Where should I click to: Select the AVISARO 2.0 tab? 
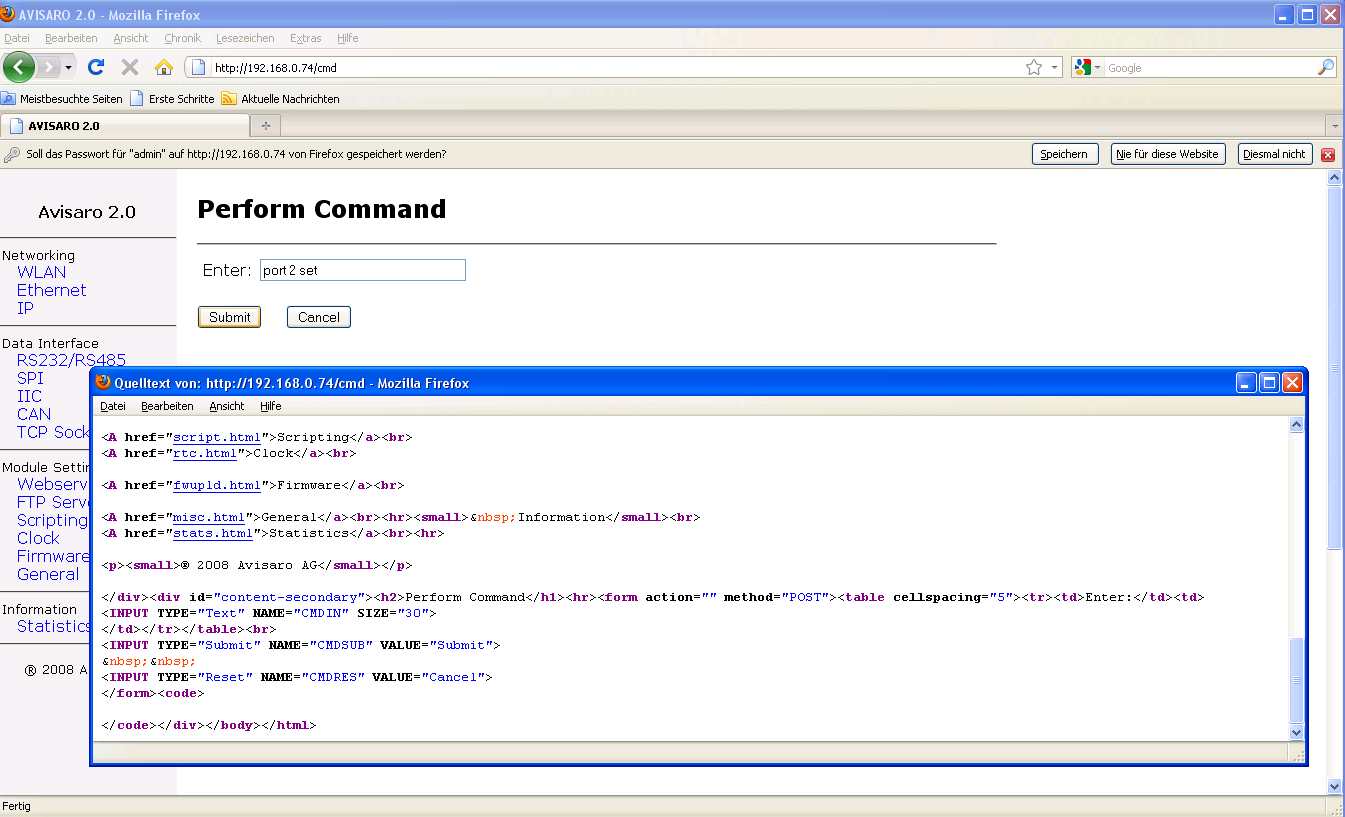(125, 126)
